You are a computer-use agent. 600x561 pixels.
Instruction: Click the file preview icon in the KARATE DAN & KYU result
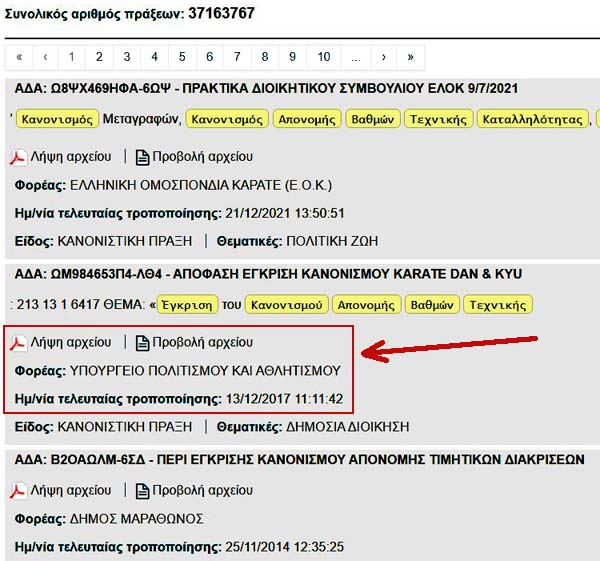[x=143, y=343]
